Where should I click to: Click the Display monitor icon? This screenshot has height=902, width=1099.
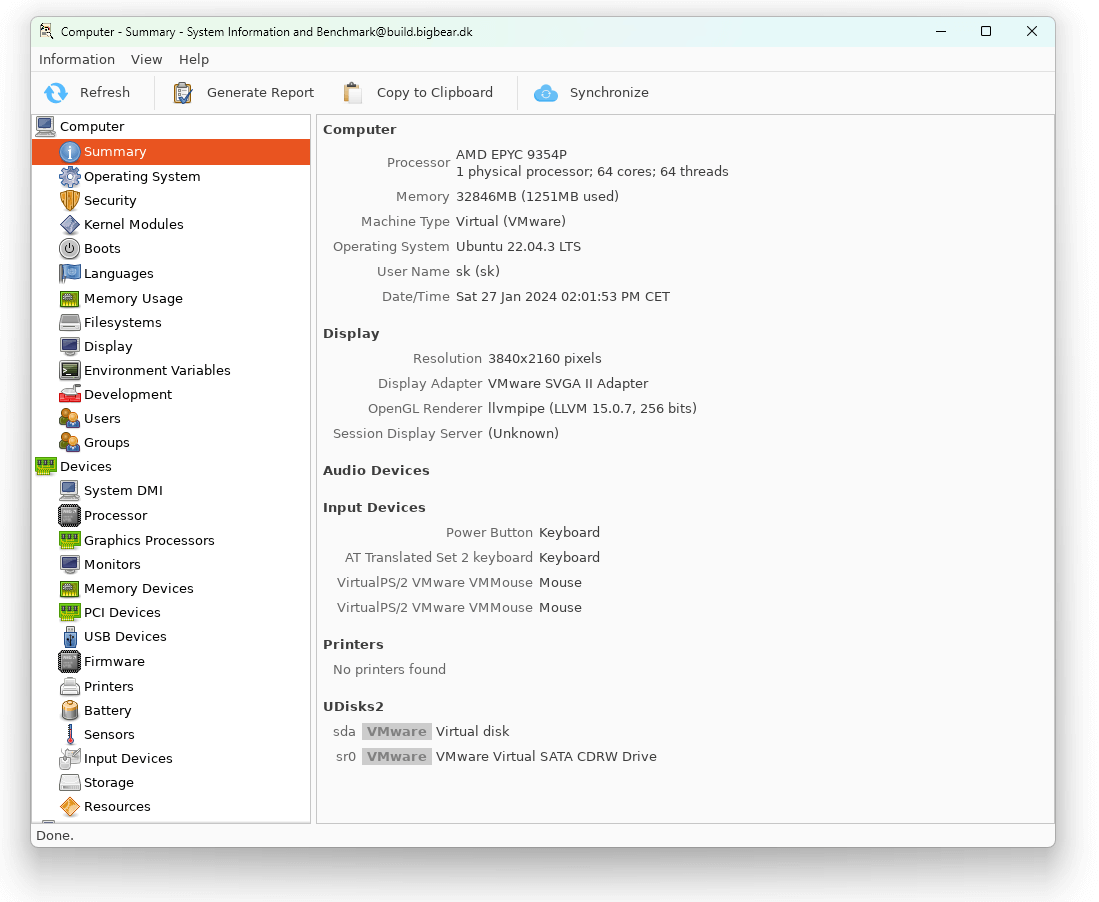69,346
